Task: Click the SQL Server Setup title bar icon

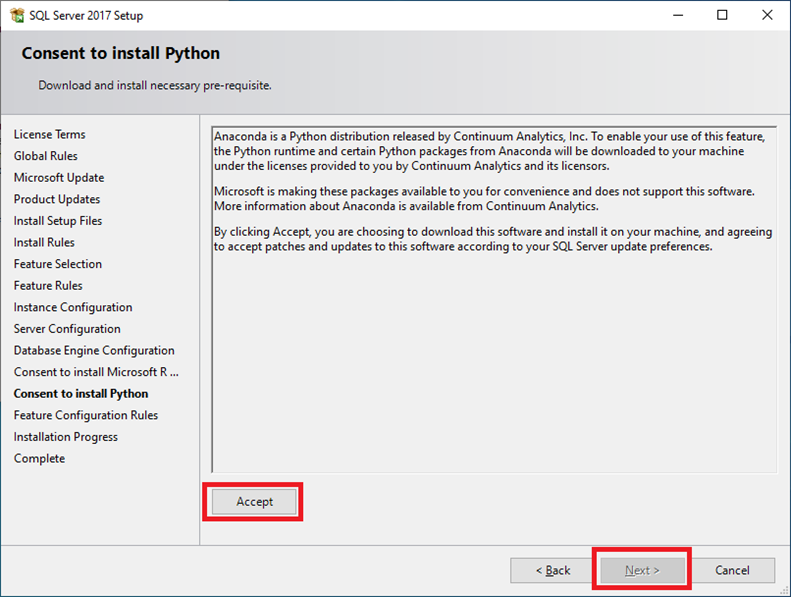Action: point(17,15)
